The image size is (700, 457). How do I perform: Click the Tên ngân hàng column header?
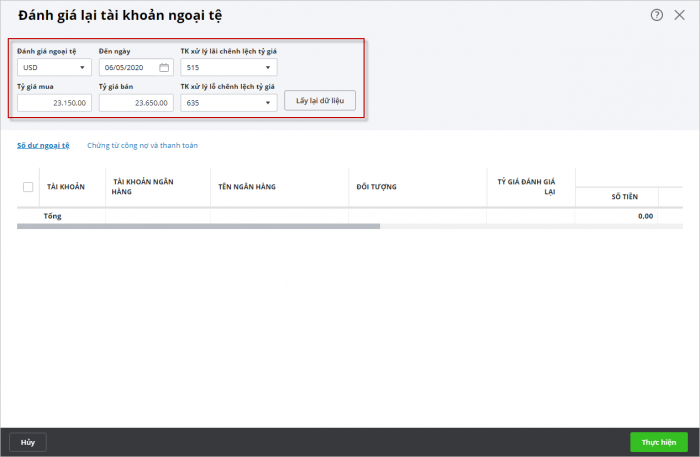tap(246, 186)
